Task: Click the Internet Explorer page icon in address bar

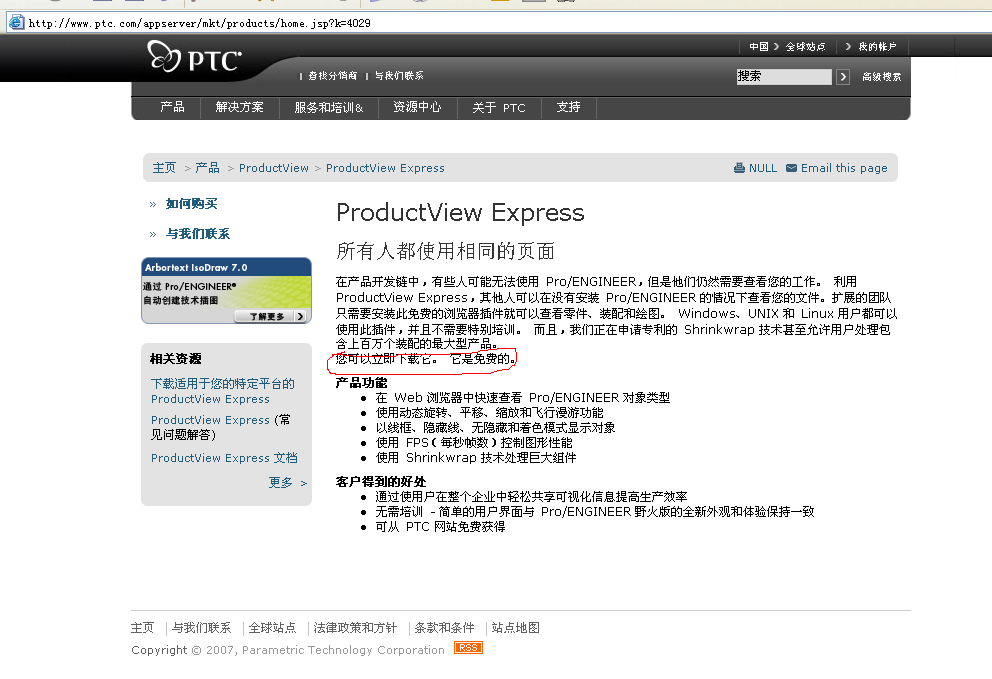Action: point(16,22)
